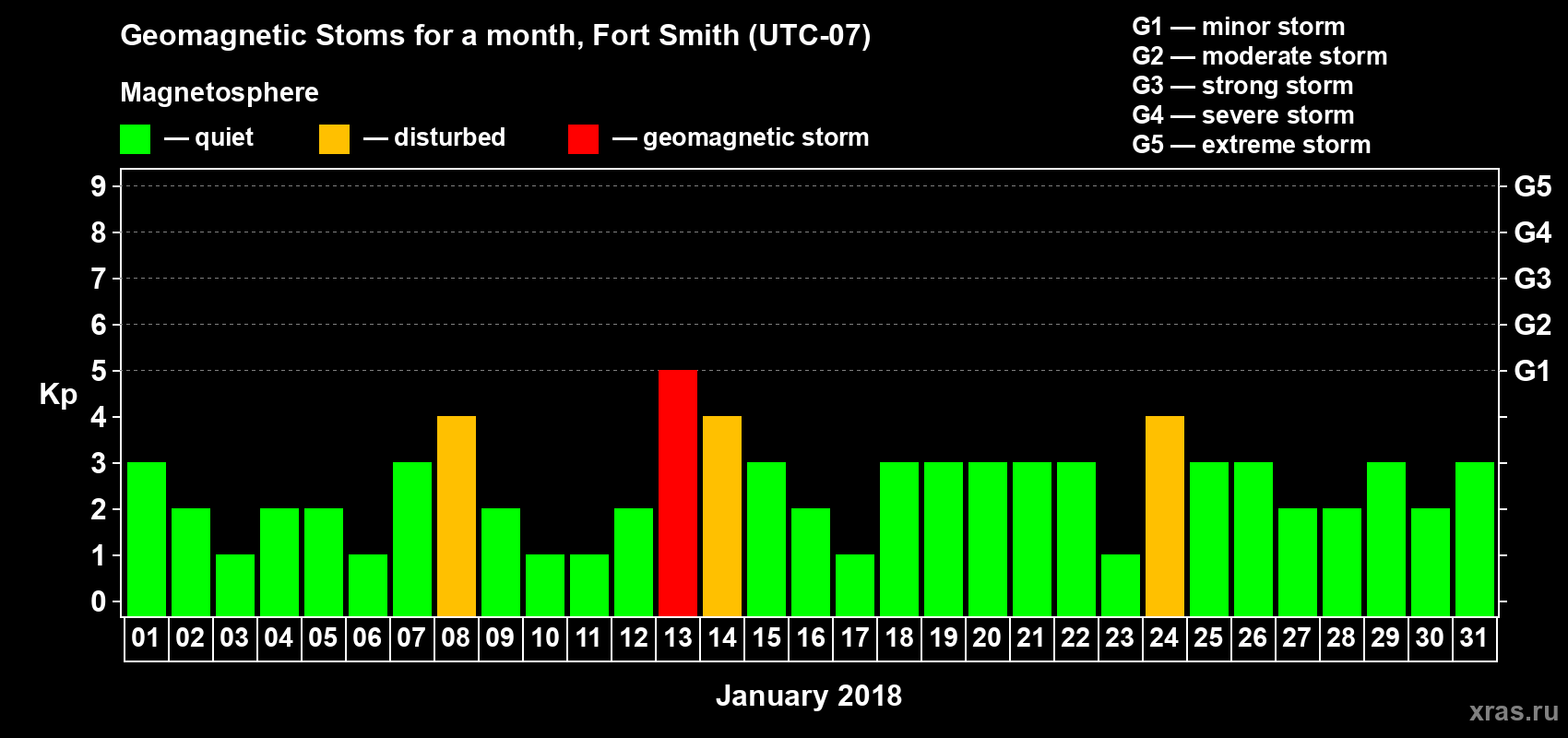The height and width of the screenshot is (738, 1568).
Task: Select the orange bar for day 24
Action: 1165,516
